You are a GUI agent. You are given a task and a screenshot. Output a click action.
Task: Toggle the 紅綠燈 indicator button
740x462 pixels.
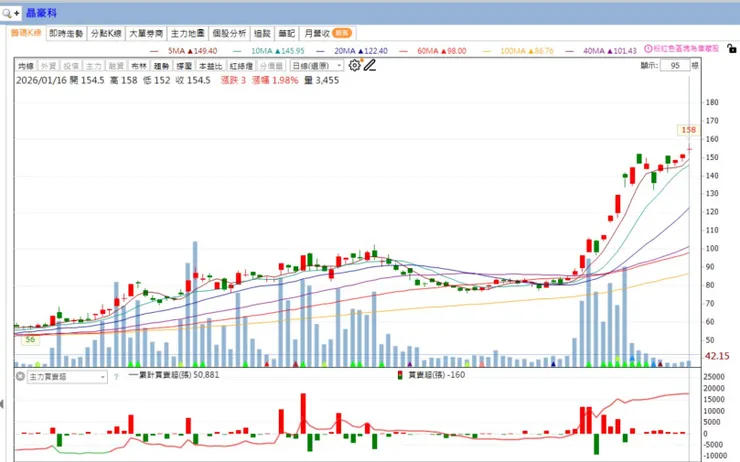pos(241,66)
